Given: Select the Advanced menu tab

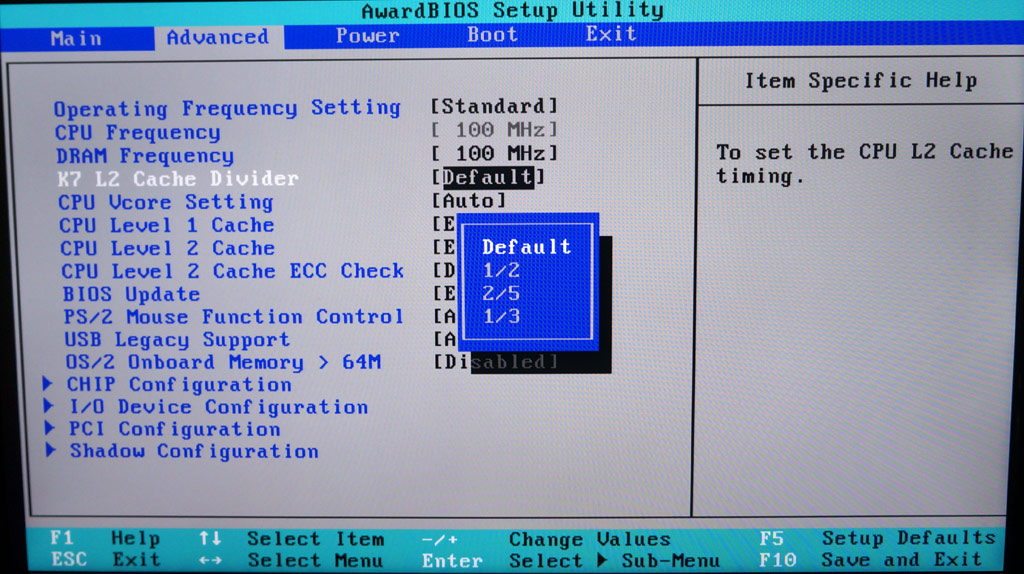Looking at the screenshot, I should pyautogui.click(x=218, y=37).
